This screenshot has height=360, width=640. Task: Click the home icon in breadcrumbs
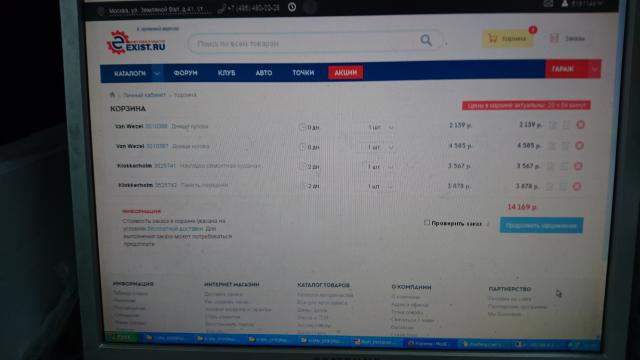(112, 95)
